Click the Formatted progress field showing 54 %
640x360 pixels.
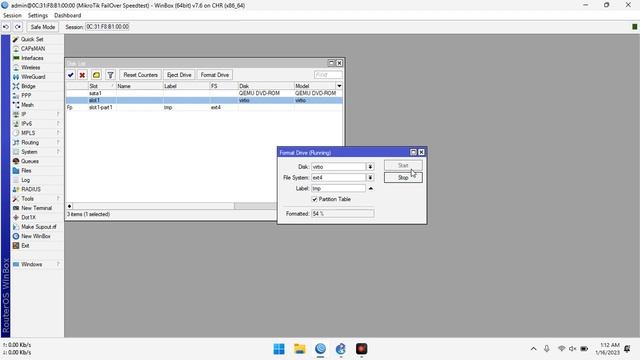(x=342, y=213)
